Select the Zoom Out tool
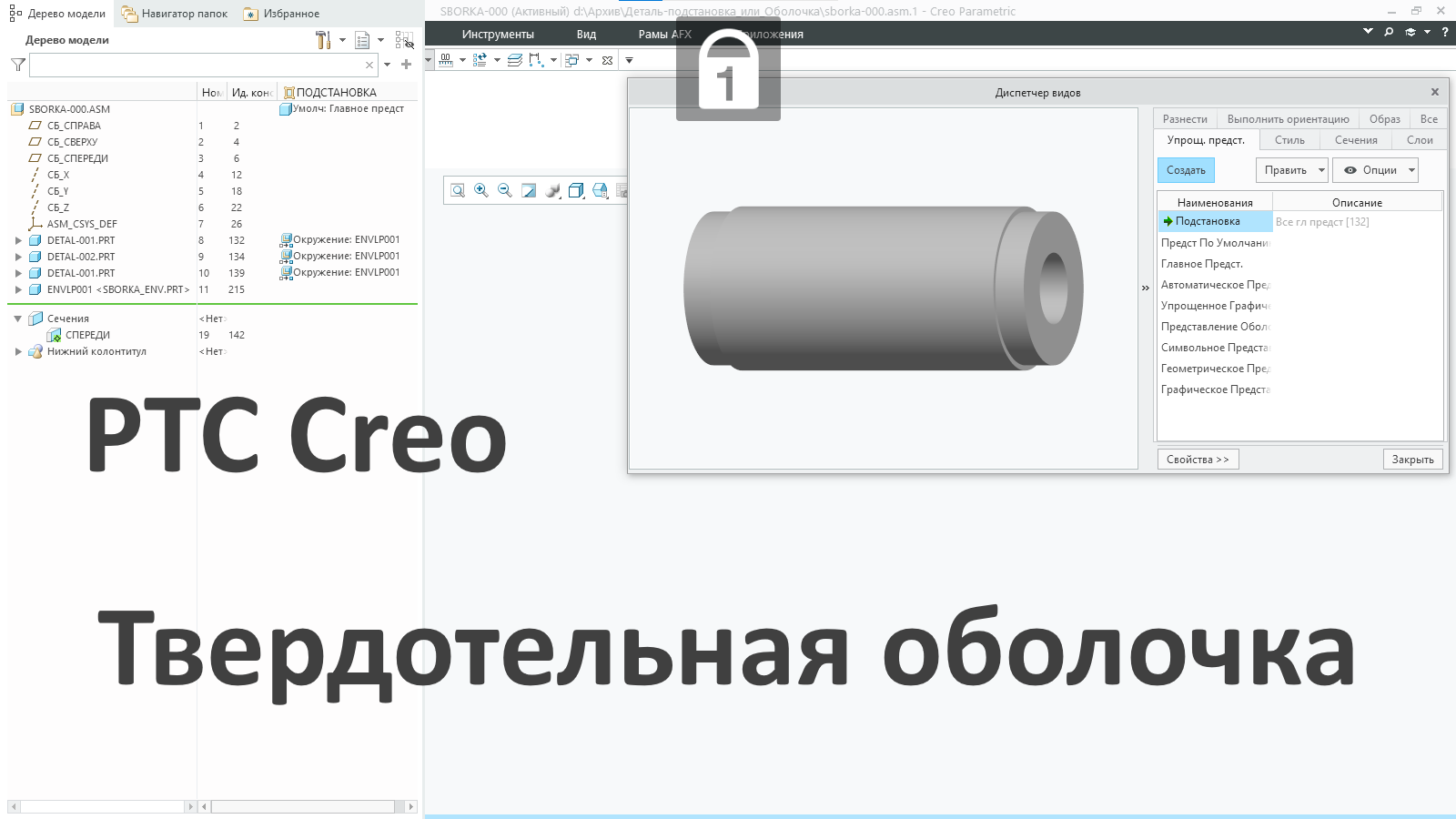This screenshot has width=1456, height=819. 504,190
